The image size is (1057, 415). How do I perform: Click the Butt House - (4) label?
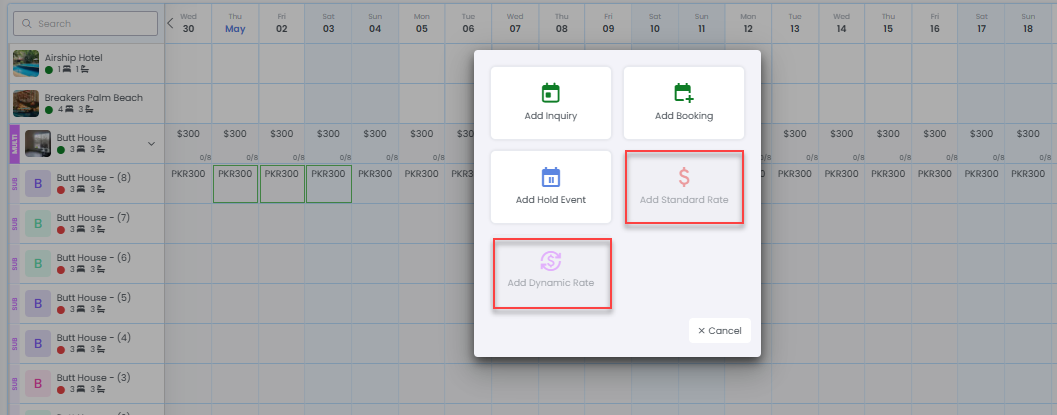93,338
